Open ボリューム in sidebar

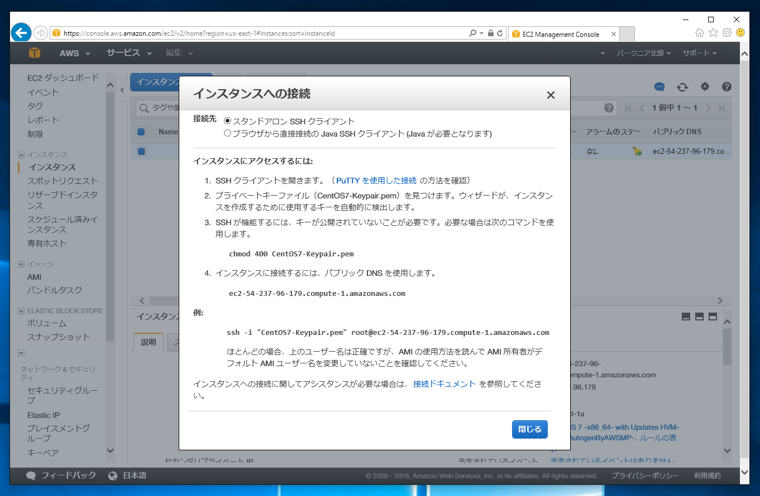(x=47, y=323)
